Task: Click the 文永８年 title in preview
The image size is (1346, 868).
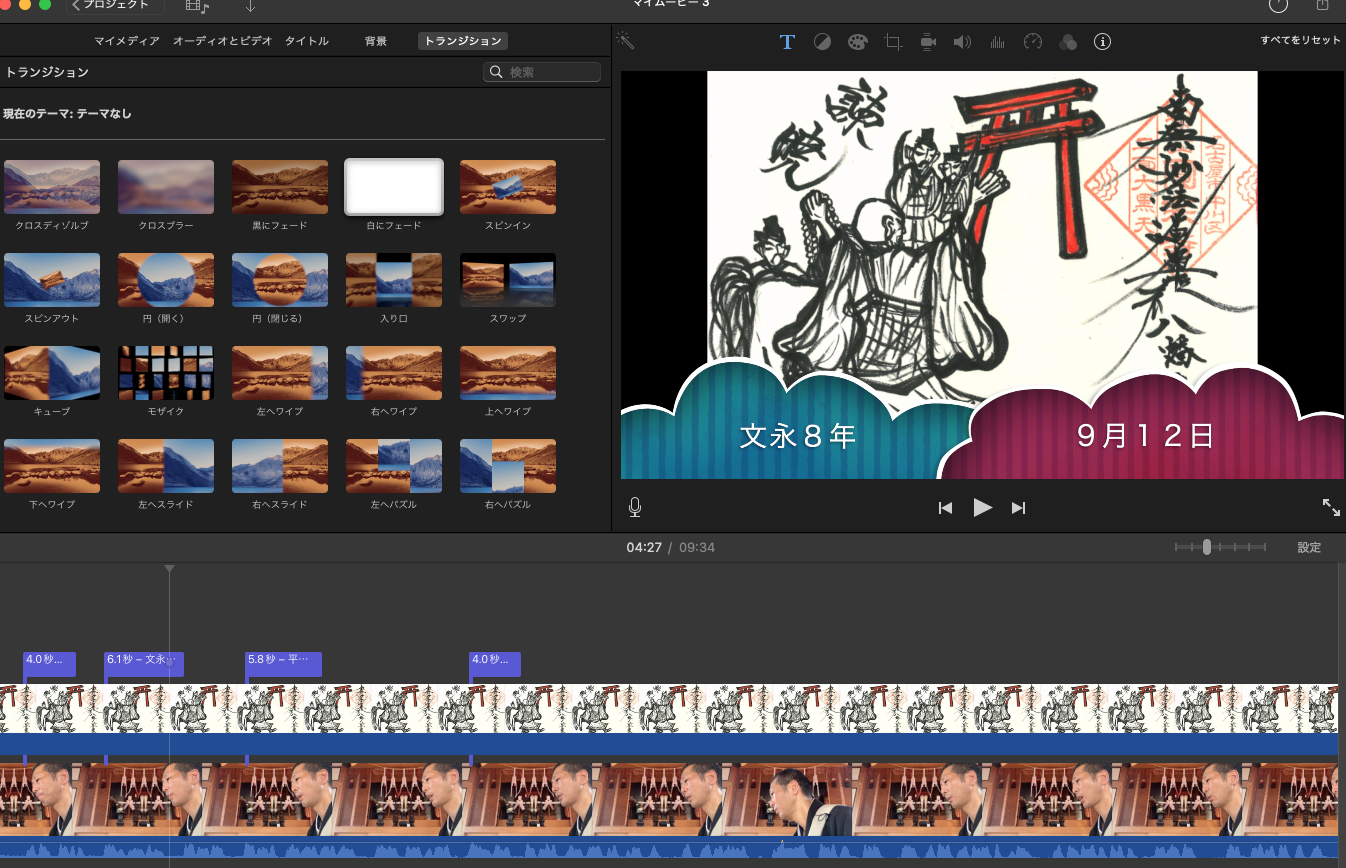Action: pos(798,436)
